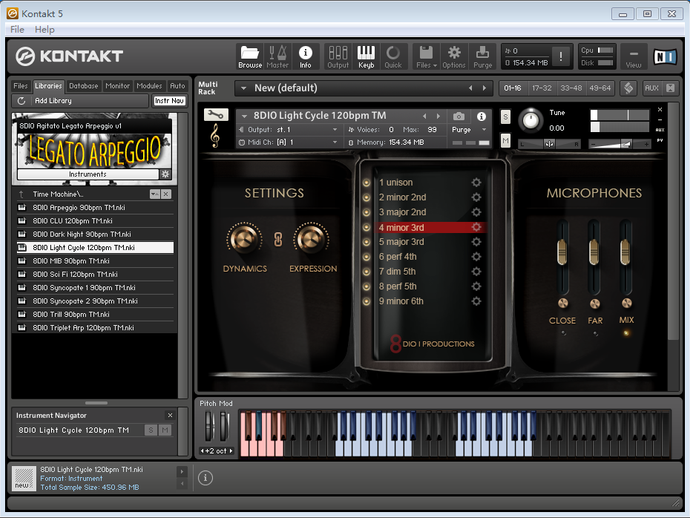This screenshot has height=518, width=690.
Task: Switch to the Files tab
Action: pyautogui.click(x=20, y=86)
